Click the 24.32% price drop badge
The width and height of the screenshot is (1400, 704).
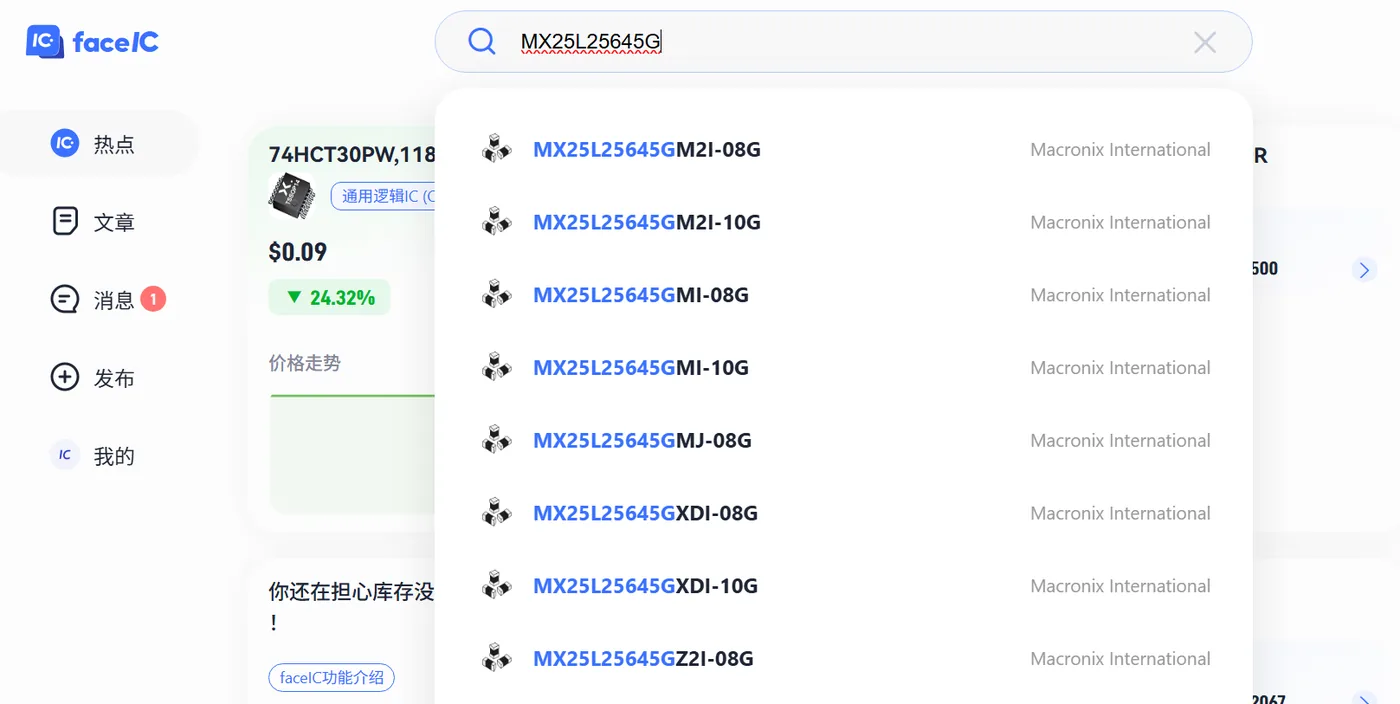330,297
